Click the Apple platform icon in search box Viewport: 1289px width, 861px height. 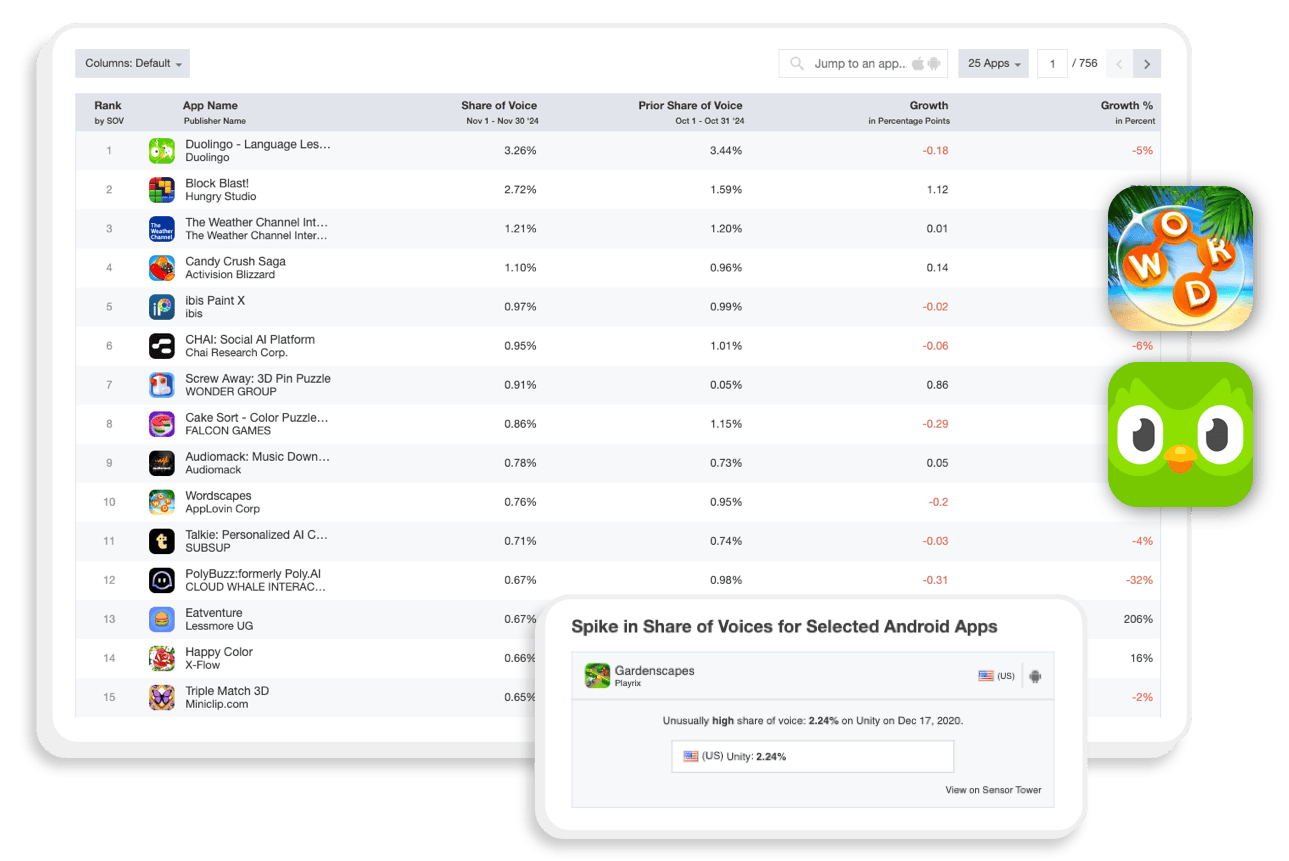917,63
